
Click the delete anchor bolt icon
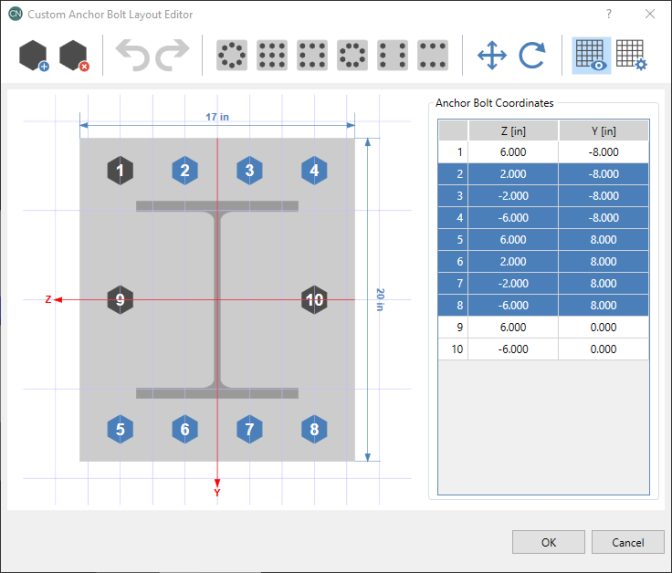click(x=73, y=56)
